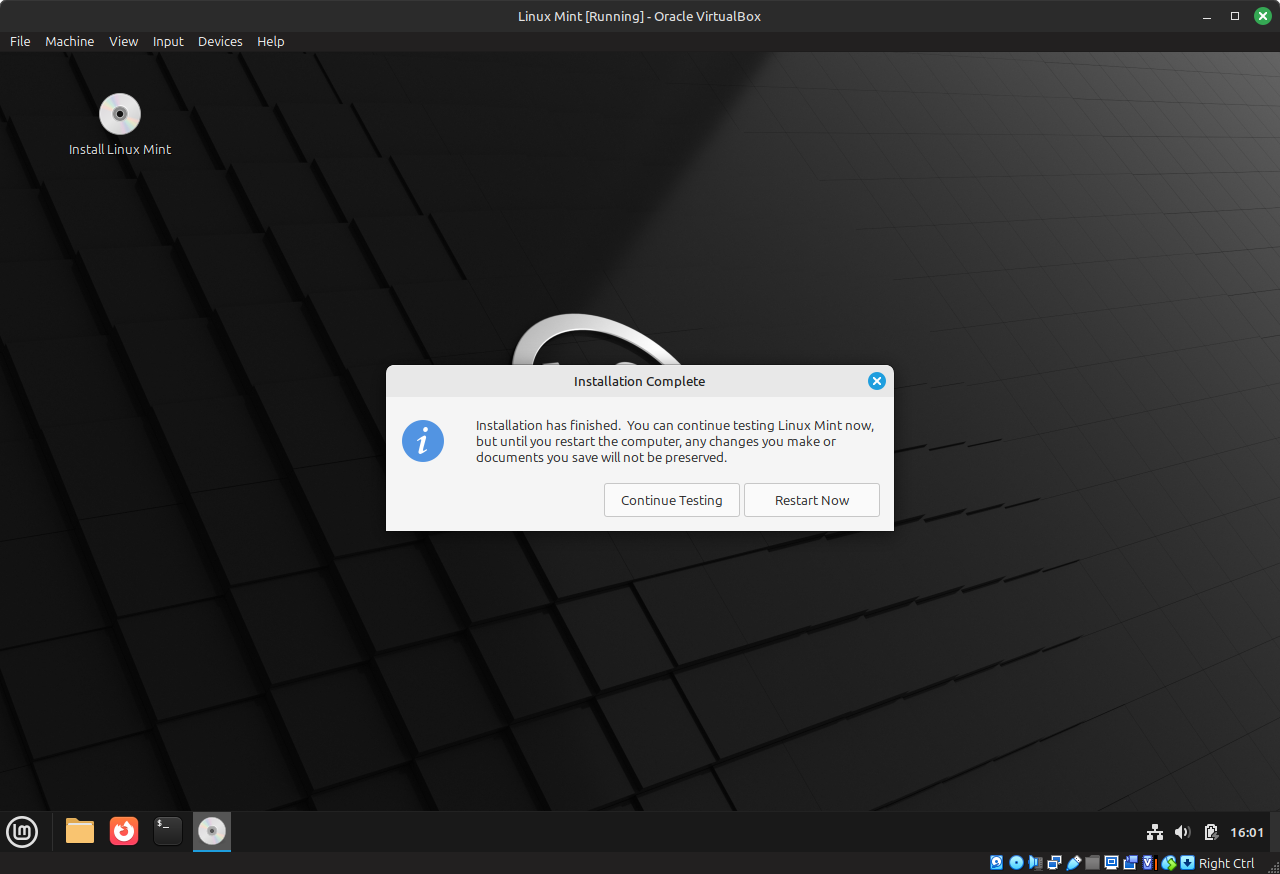Image resolution: width=1280 pixels, height=874 pixels.
Task: Click the VirtualBox CPU virtualization indicator
Action: (x=1149, y=863)
